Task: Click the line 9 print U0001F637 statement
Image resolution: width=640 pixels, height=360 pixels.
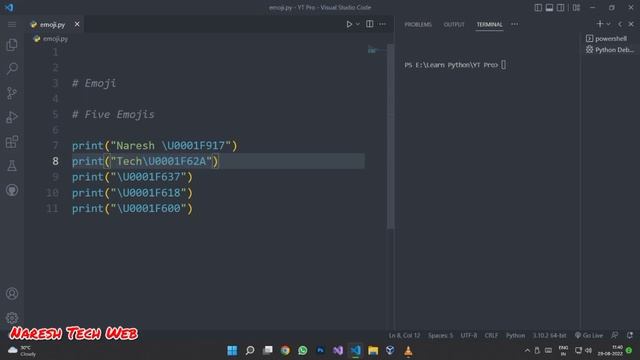Action: [x=132, y=177]
